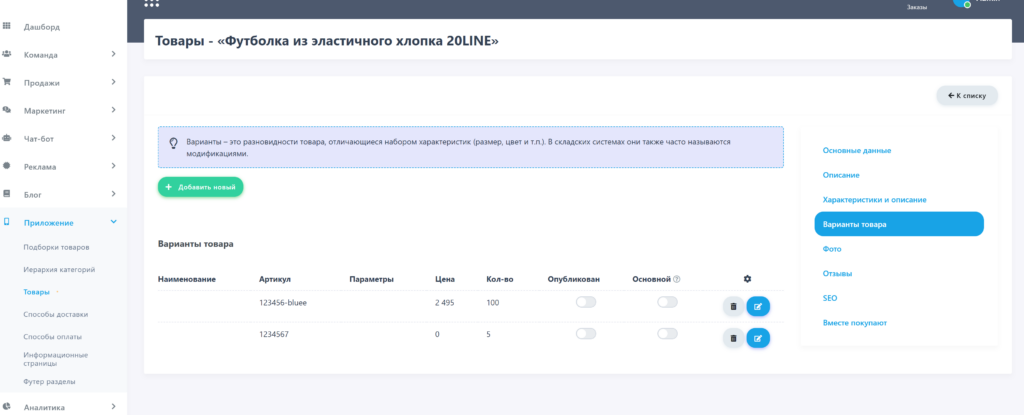Open Способы оплаты in sidebar
Image resolution: width=1024 pixels, height=415 pixels.
click(x=52, y=337)
